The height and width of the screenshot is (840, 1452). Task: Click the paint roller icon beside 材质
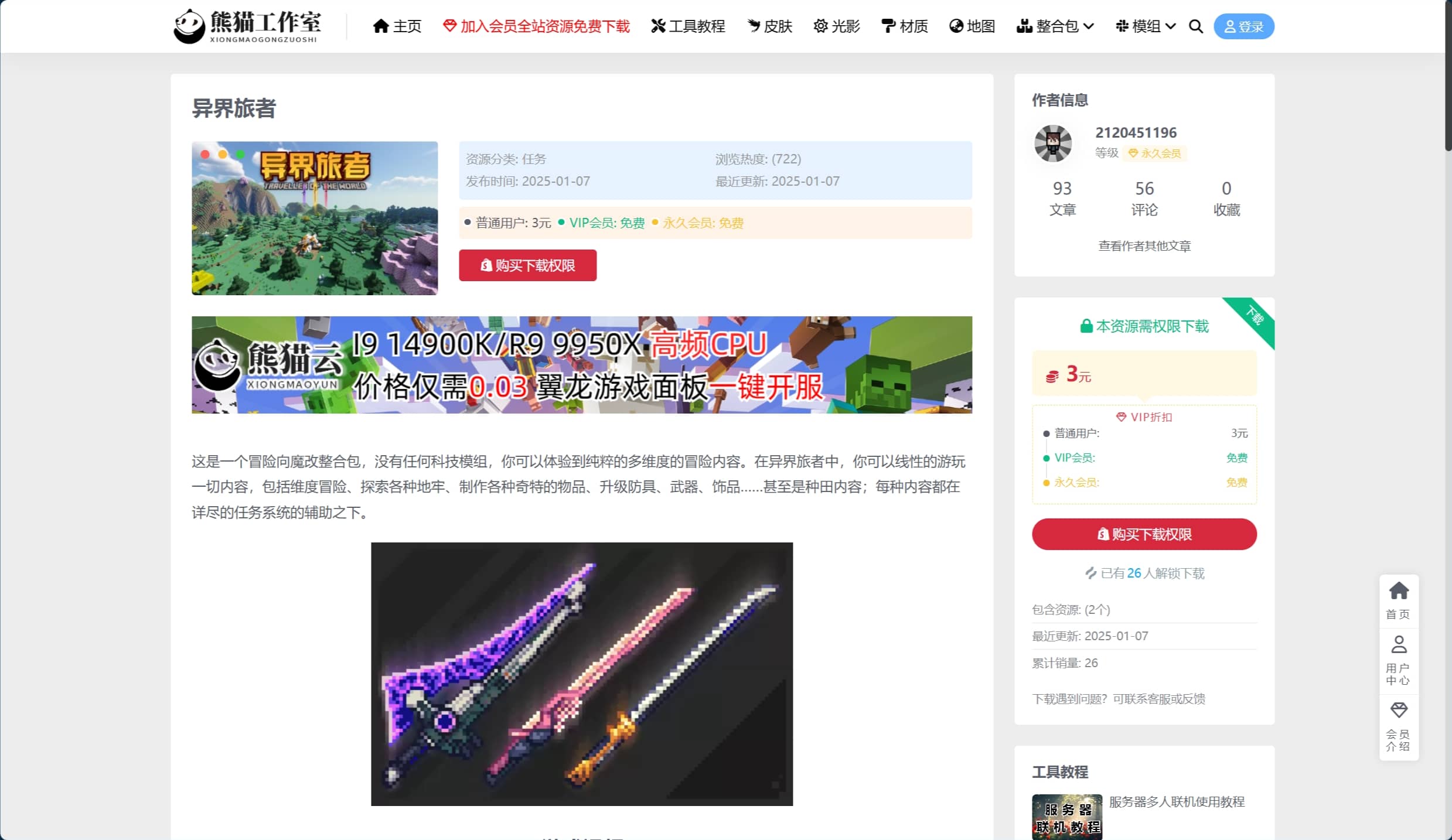coord(888,26)
